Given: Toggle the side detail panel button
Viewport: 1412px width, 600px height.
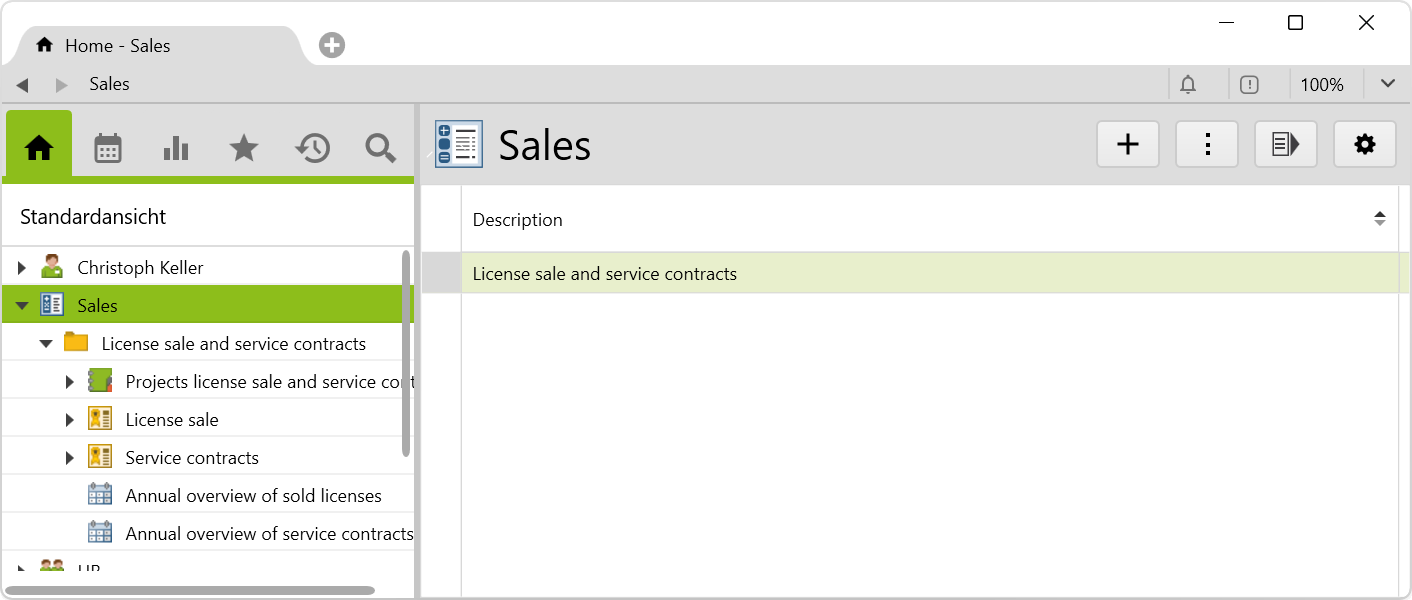Looking at the screenshot, I should pyautogui.click(x=1286, y=145).
